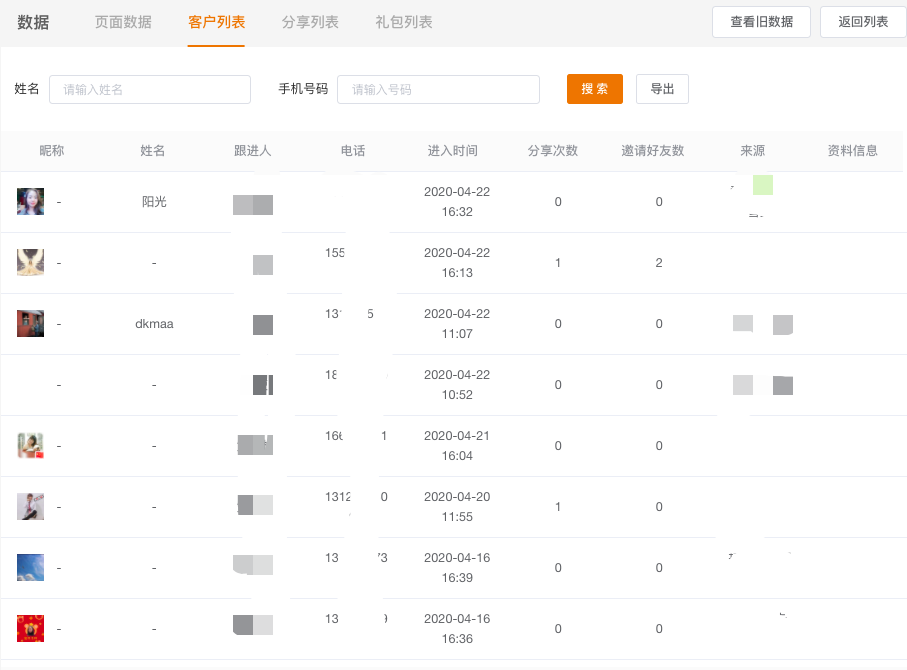
Task: Select the 礼包列表 tab
Action: point(403,22)
